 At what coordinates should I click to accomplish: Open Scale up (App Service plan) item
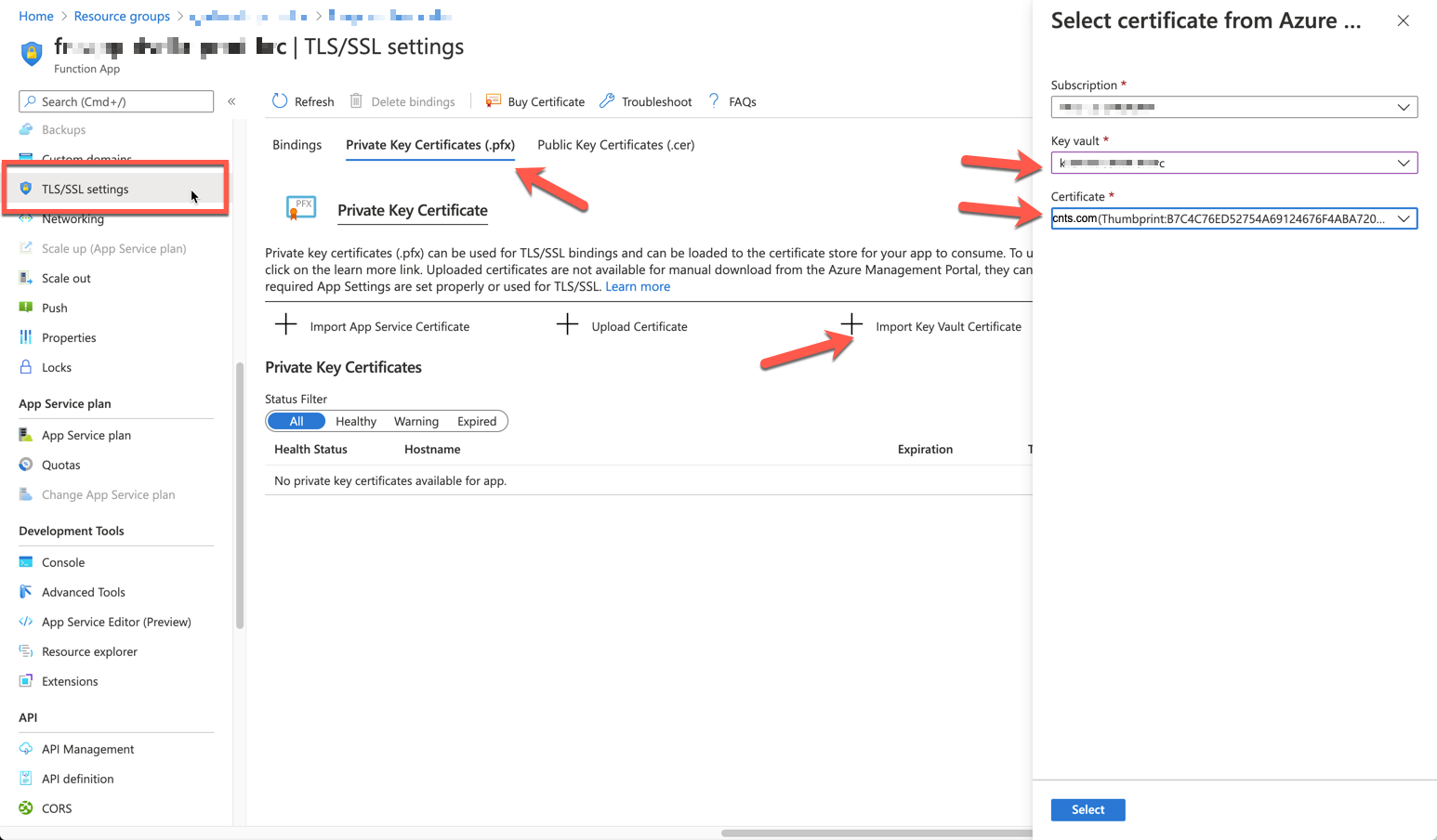(x=116, y=248)
